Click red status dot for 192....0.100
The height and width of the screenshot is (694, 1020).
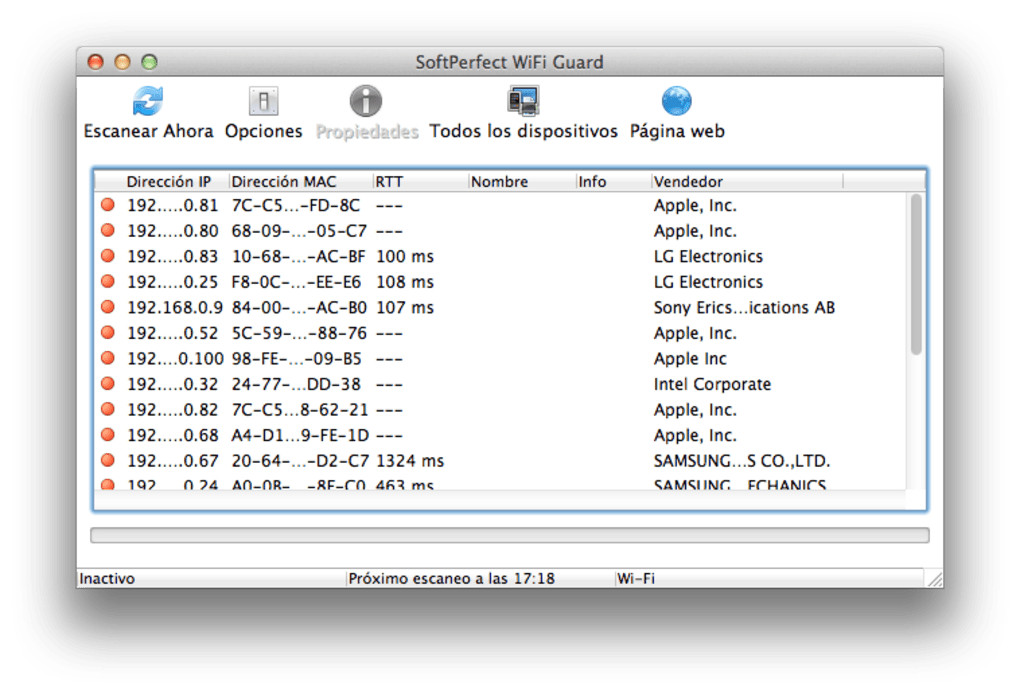(x=108, y=358)
